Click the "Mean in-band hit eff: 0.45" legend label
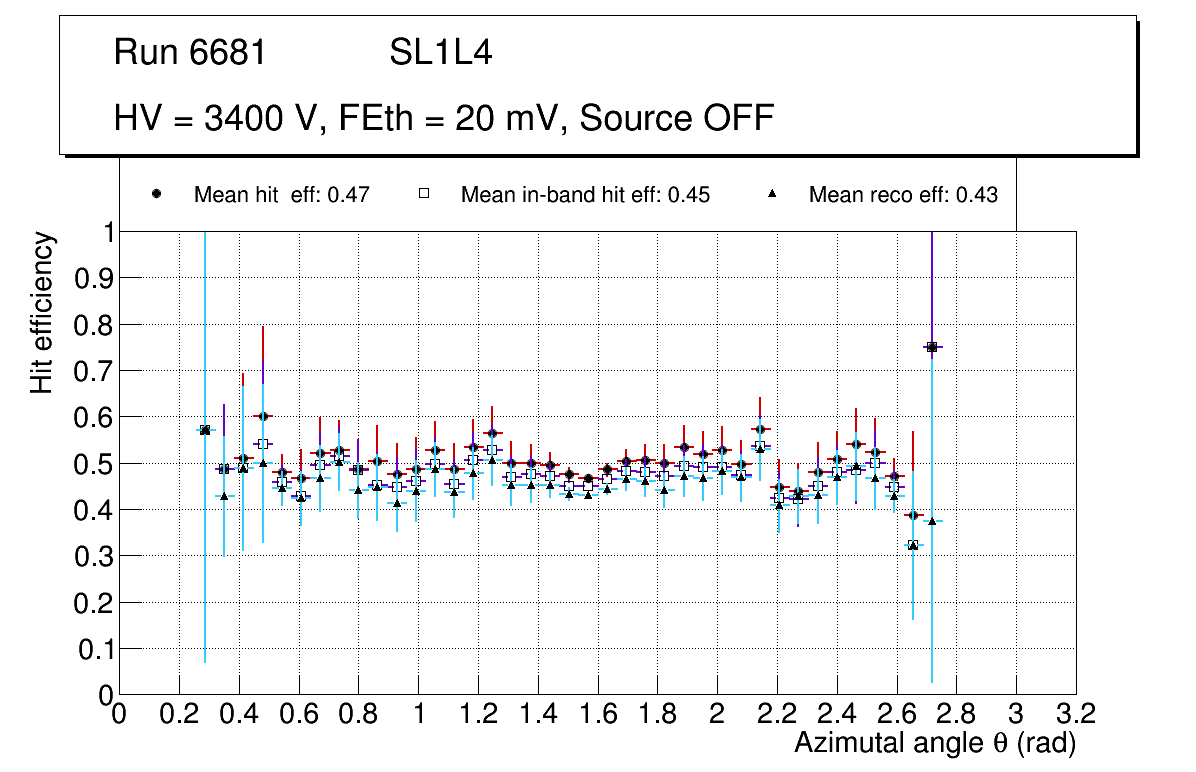The image size is (1196, 772). coord(585,195)
